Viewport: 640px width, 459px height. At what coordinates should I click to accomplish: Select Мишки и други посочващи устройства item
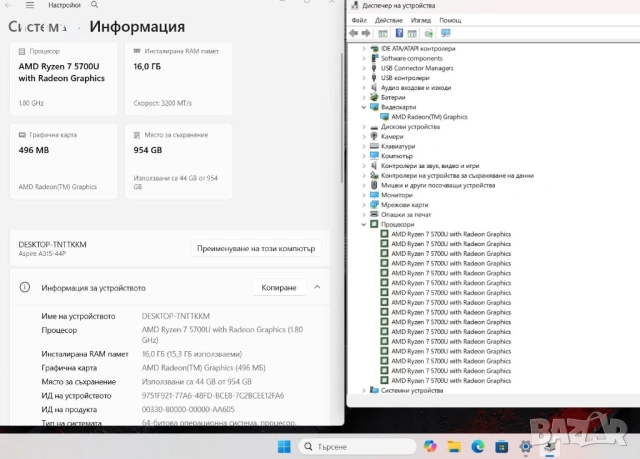[x=438, y=185]
